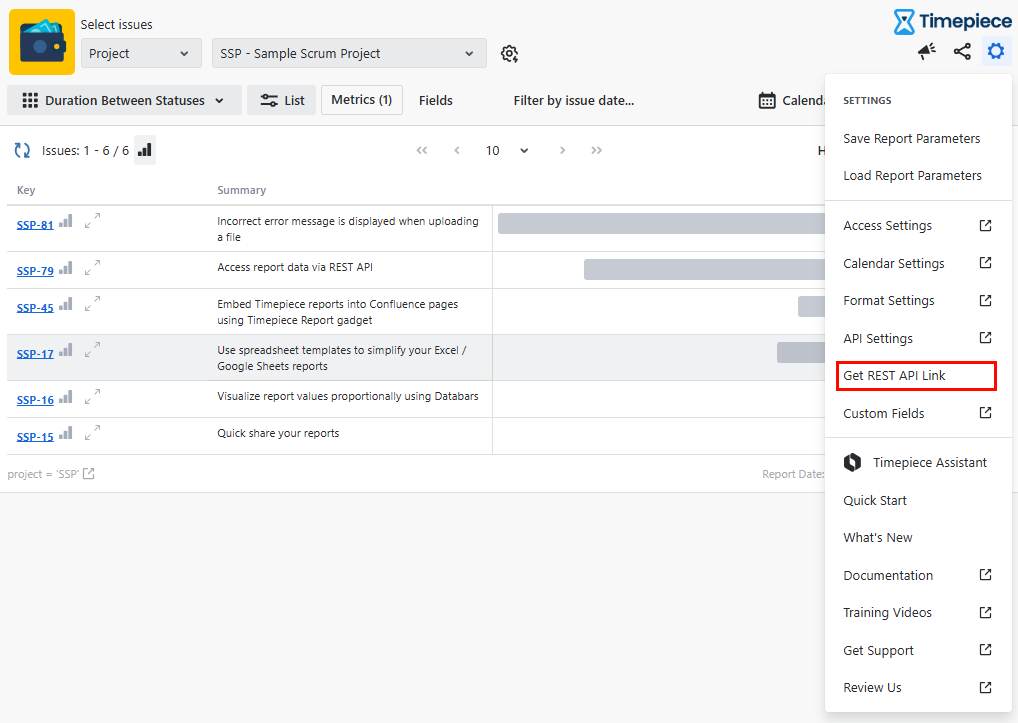Change page size dropdown showing 10
1018x723 pixels.
tap(506, 151)
